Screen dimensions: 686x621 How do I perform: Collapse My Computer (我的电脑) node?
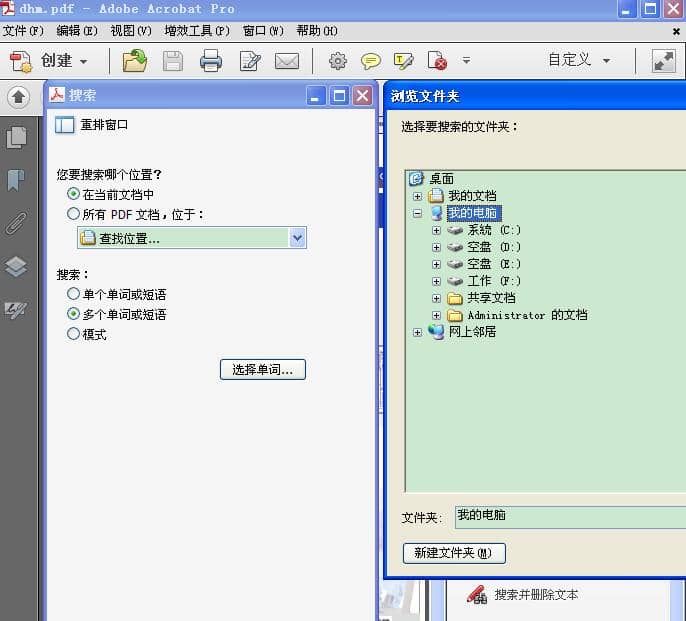(417, 213)
